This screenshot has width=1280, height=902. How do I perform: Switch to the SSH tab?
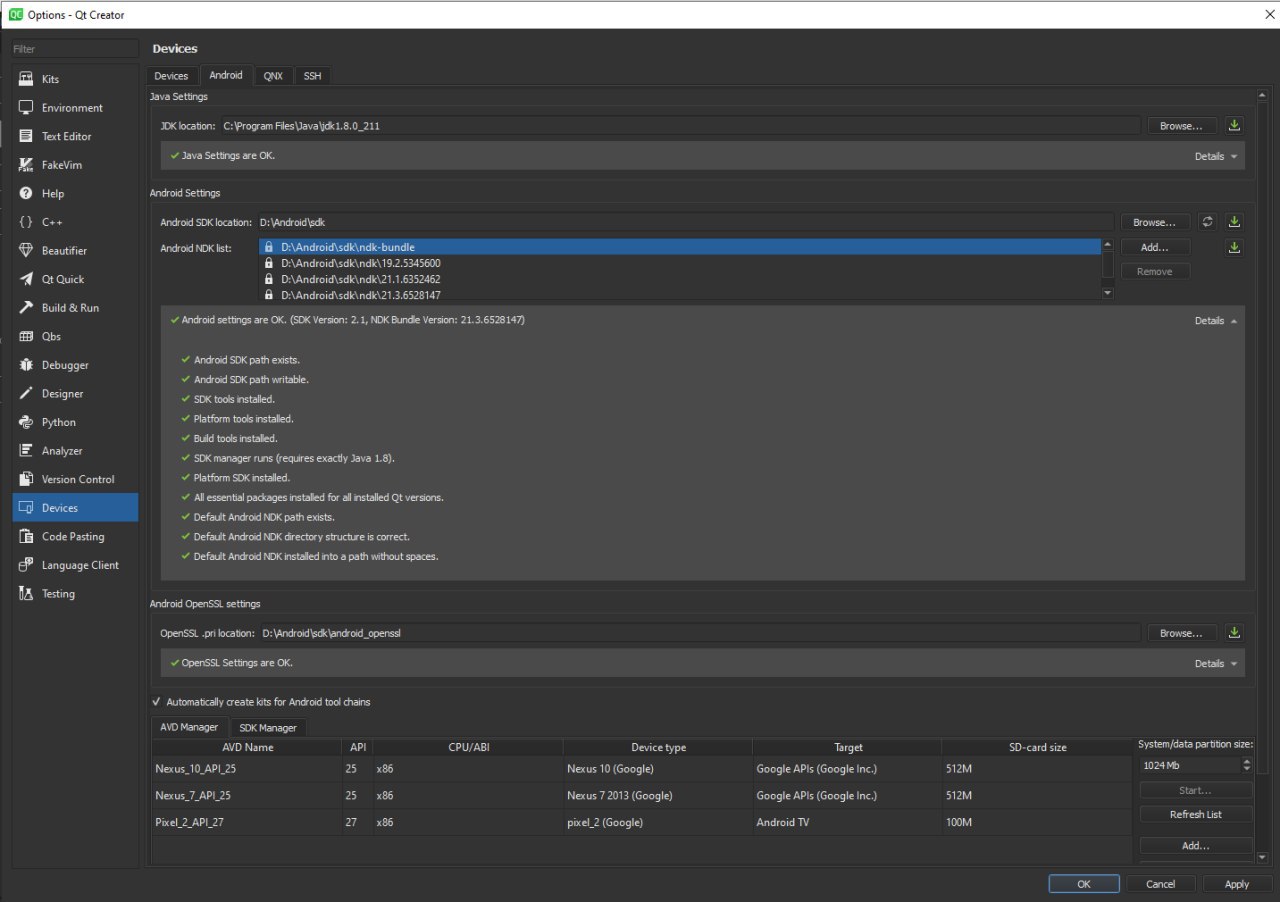pyautogui.click(x=312, y=76)
